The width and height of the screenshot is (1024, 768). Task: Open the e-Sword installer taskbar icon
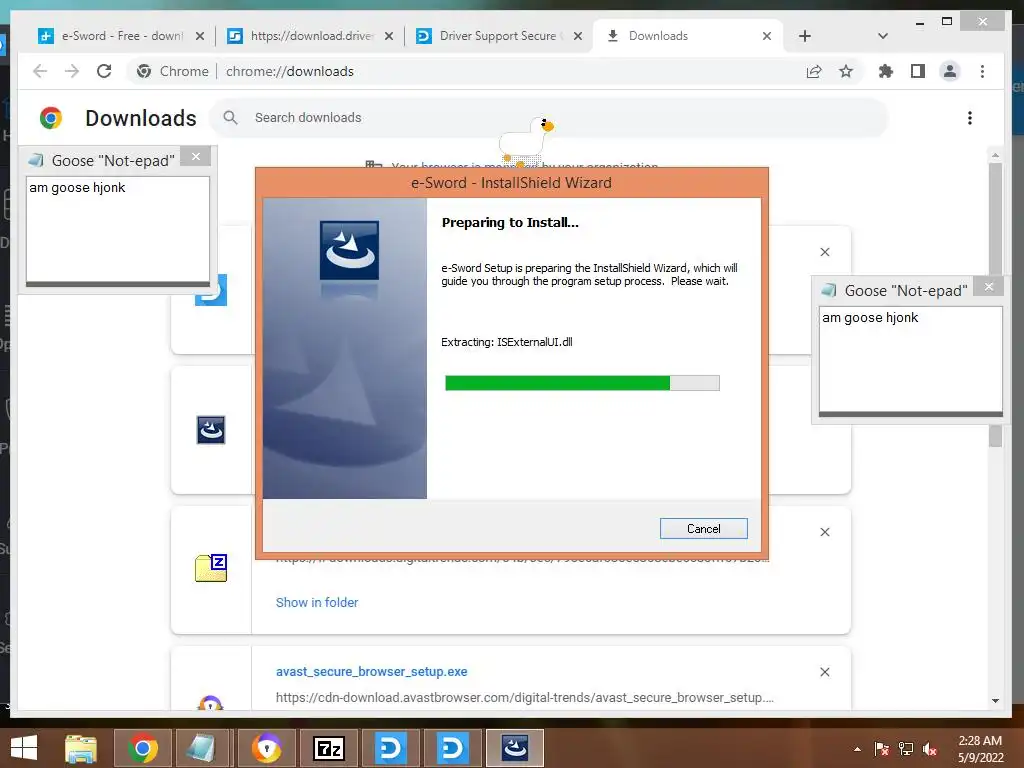click(515, 748)
